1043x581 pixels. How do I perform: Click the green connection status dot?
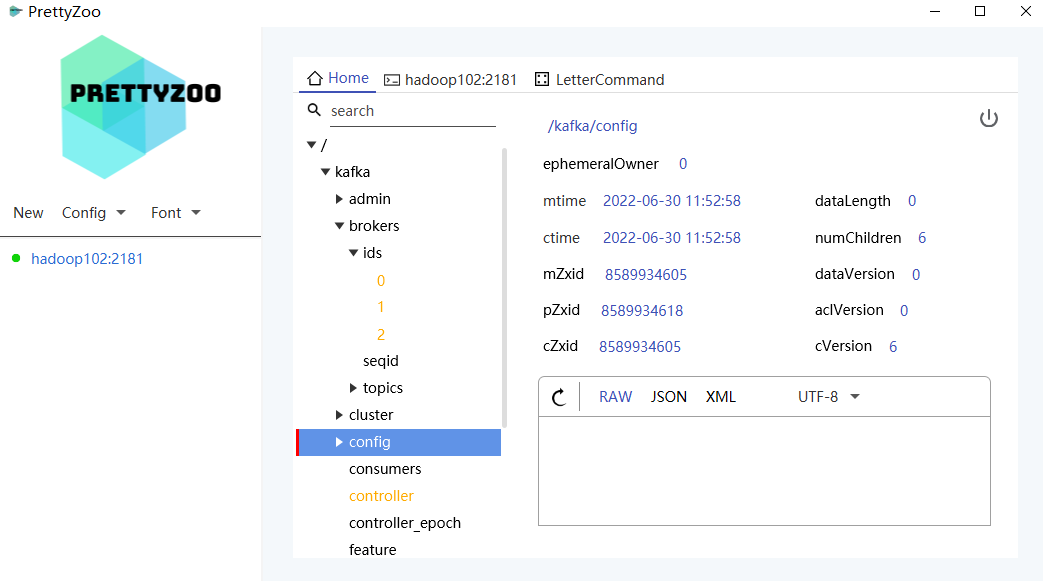[16, 258]
